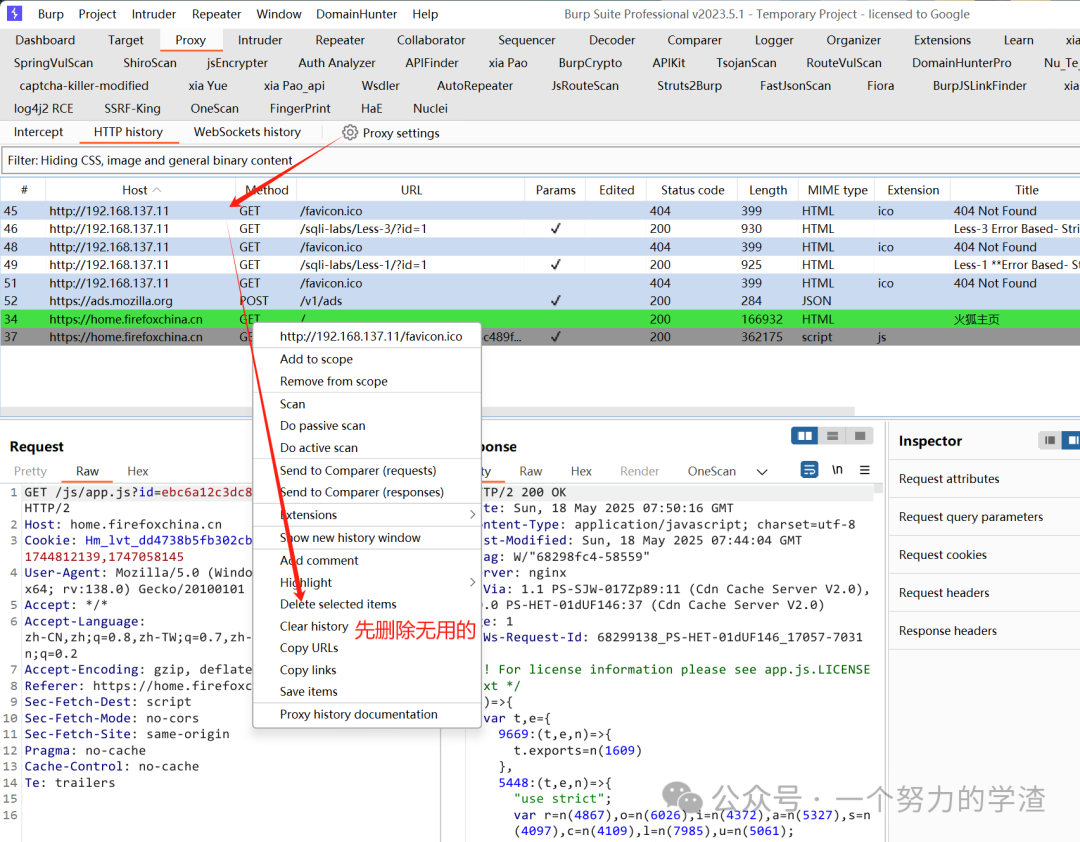Open Proxy settings gear icon
The image size is (1080, 842).
350,132
